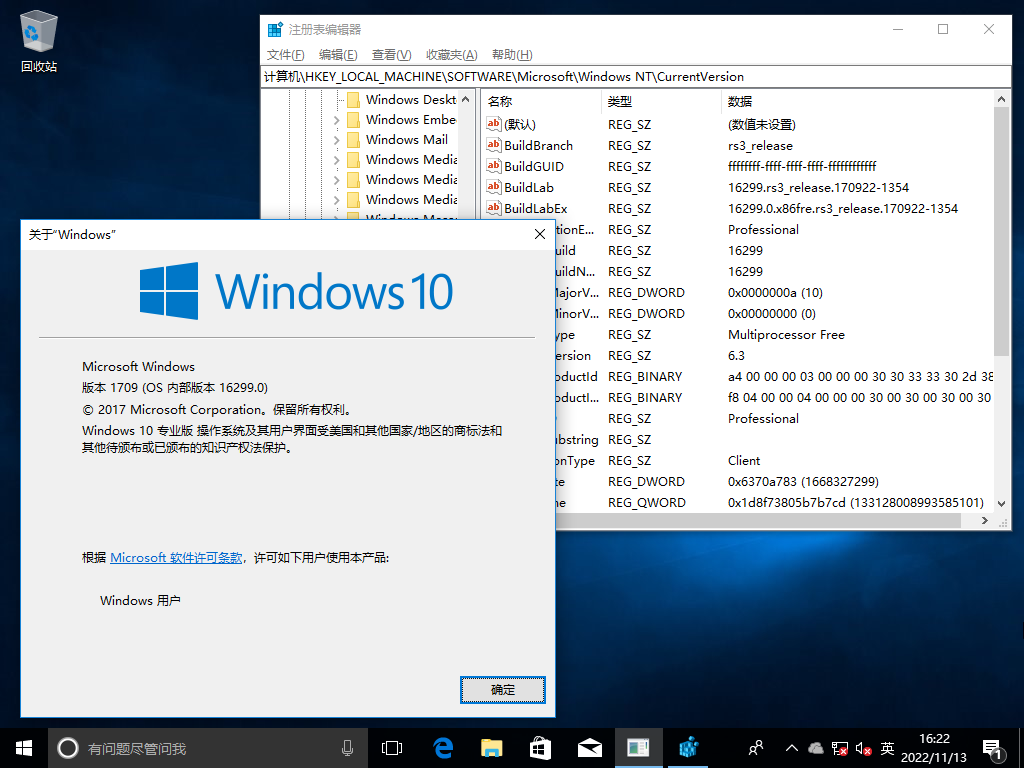Close the About Windows dialog

coord(540,234)
